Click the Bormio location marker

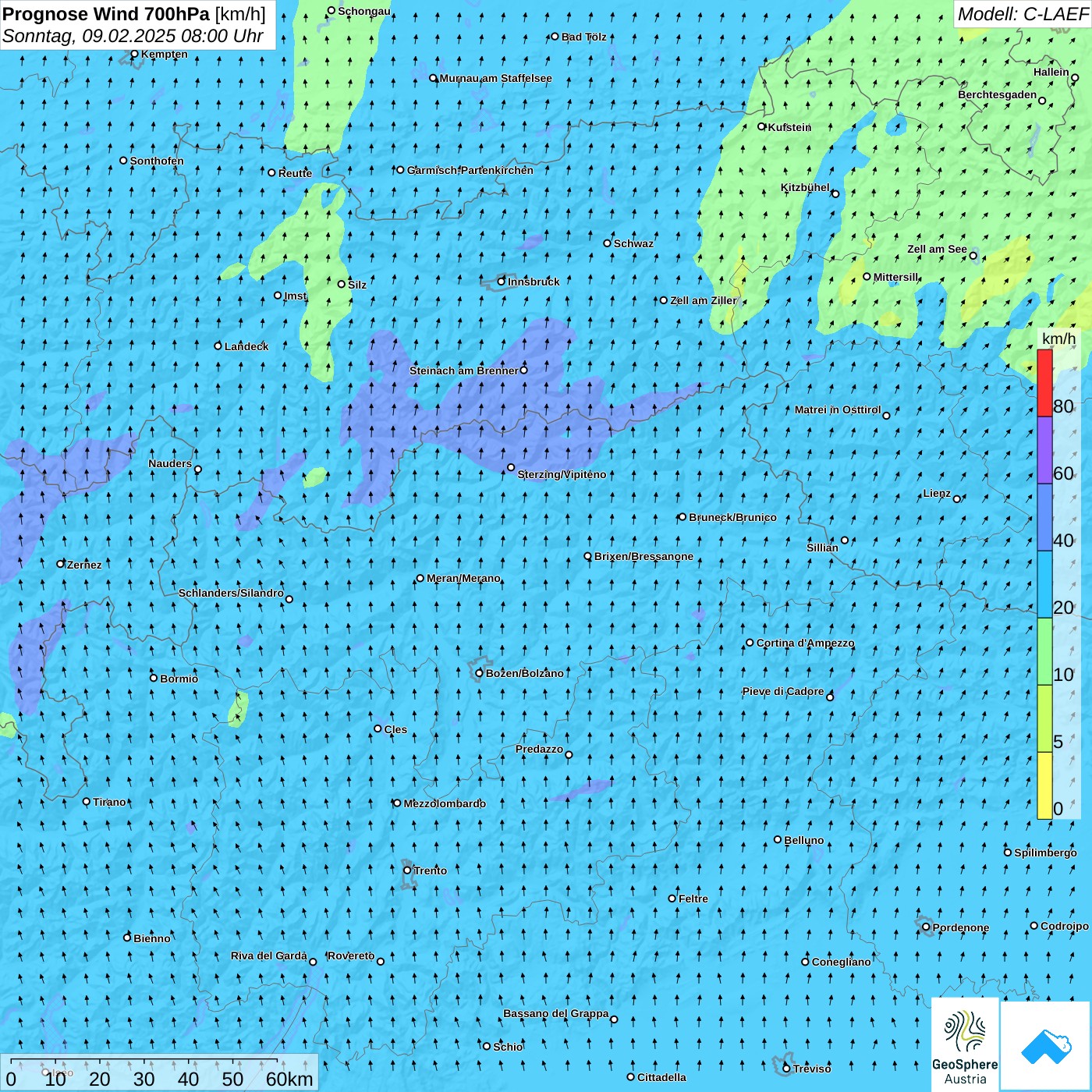click(x=154, y=678)
